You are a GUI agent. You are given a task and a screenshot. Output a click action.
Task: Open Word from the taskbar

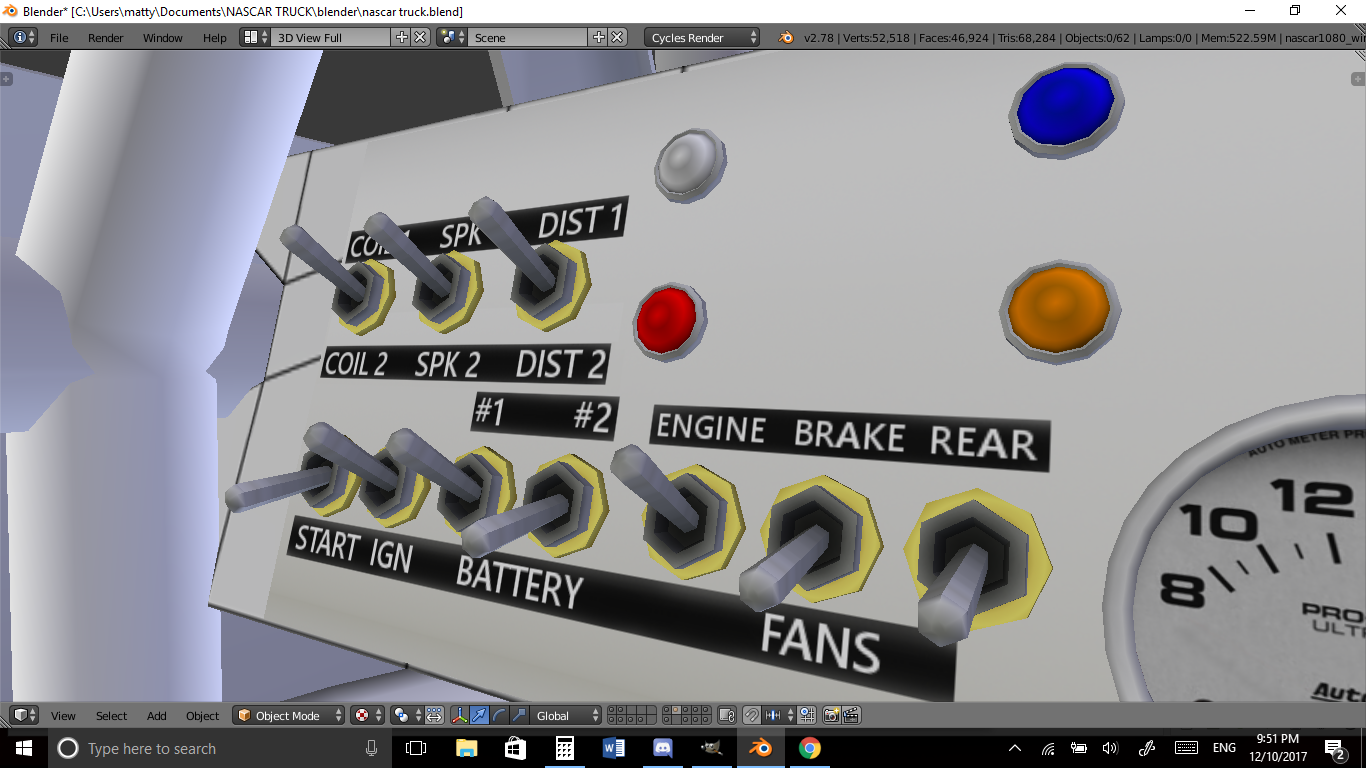[613, 748]
